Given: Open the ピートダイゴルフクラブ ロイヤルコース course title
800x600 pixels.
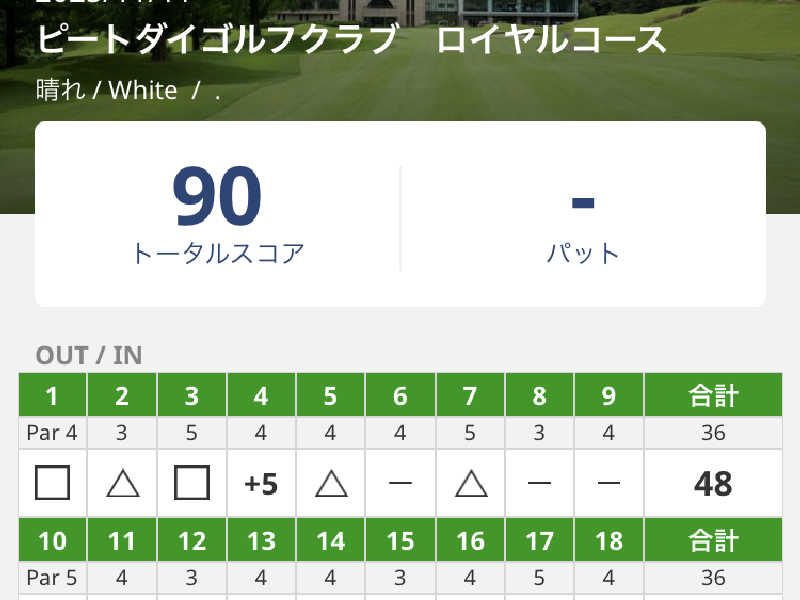Looking at the screenshot, I should (351, 40).
